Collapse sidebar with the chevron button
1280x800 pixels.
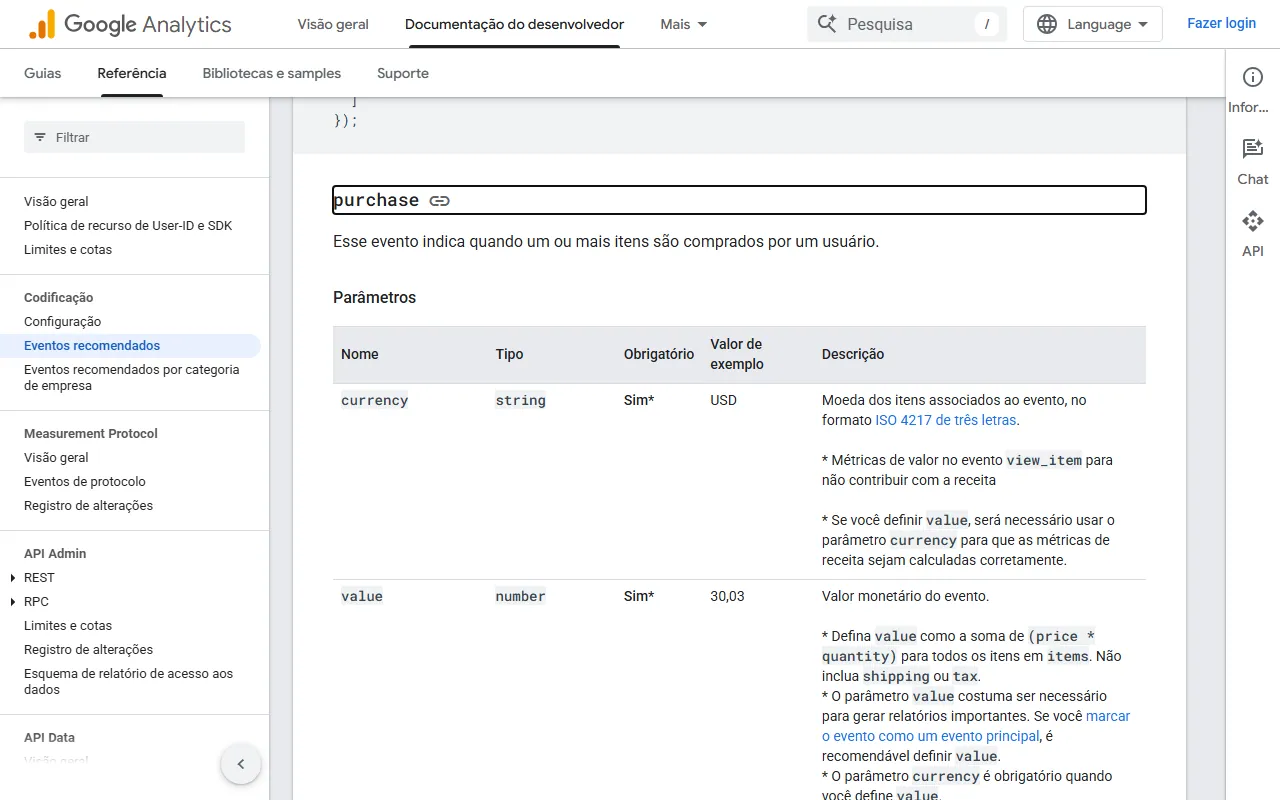[241, 764]
